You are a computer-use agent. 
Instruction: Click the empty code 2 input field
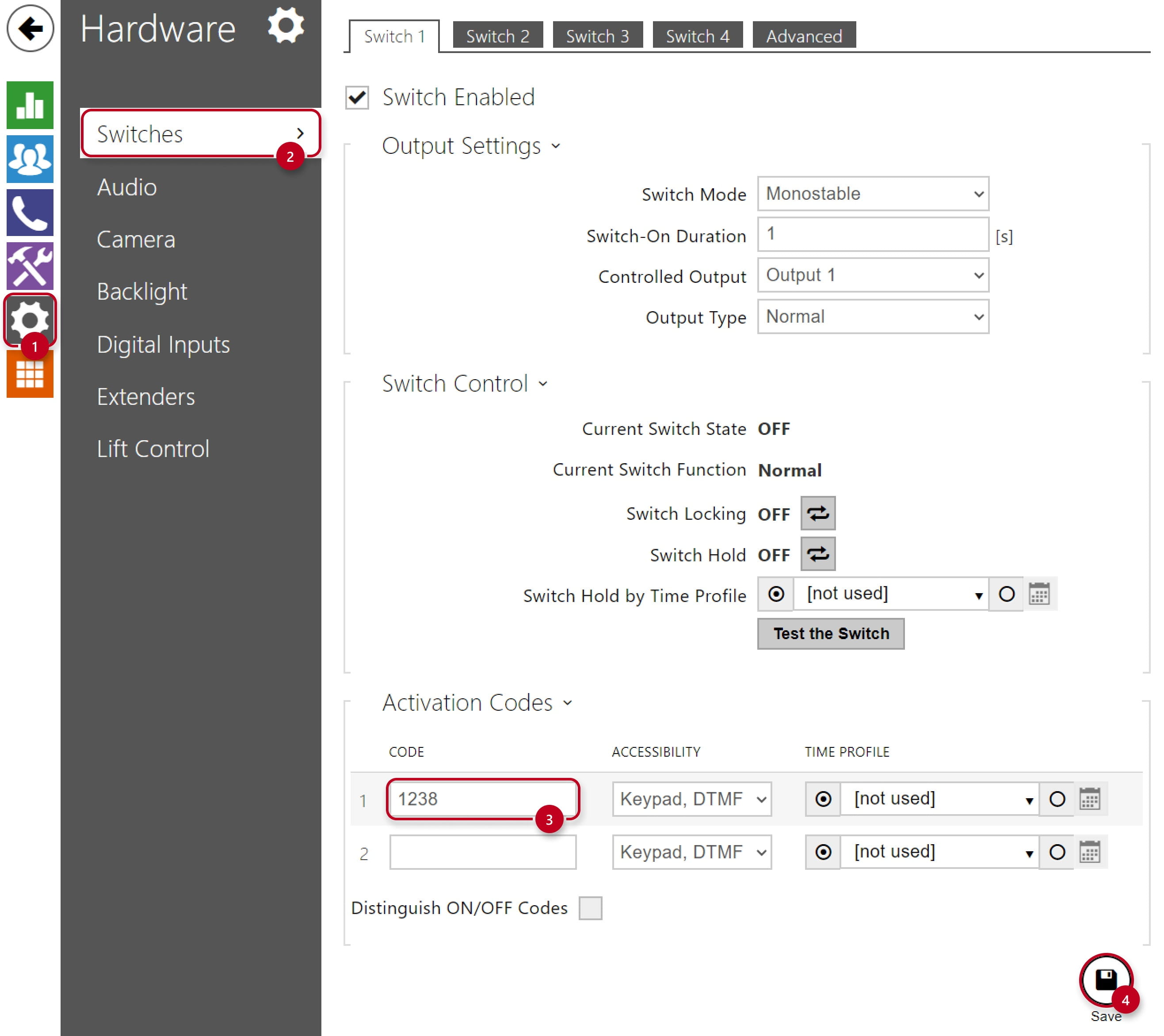[x=483, y=852]
